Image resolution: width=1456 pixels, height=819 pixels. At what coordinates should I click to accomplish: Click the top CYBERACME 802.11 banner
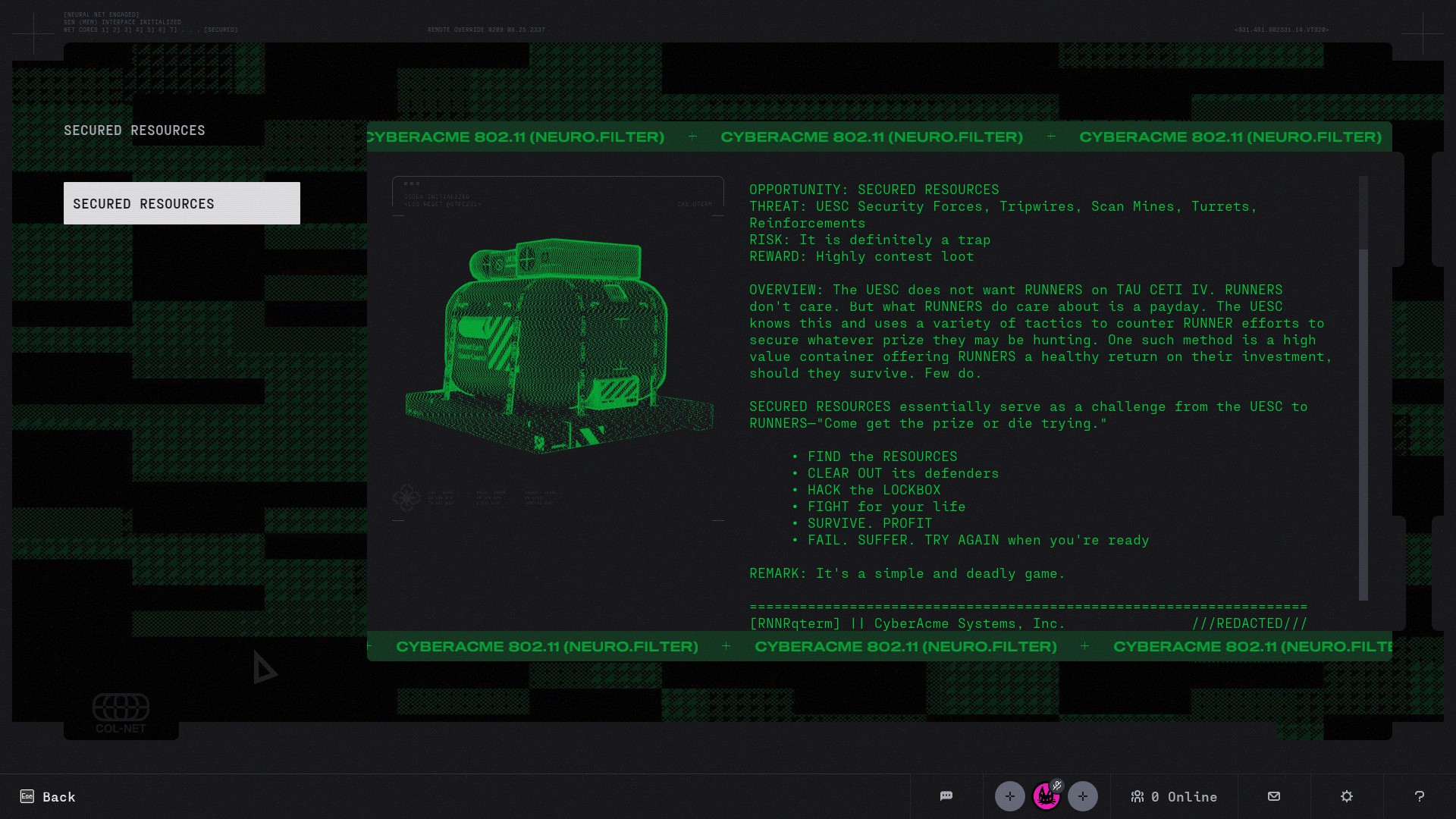[872, 137]
